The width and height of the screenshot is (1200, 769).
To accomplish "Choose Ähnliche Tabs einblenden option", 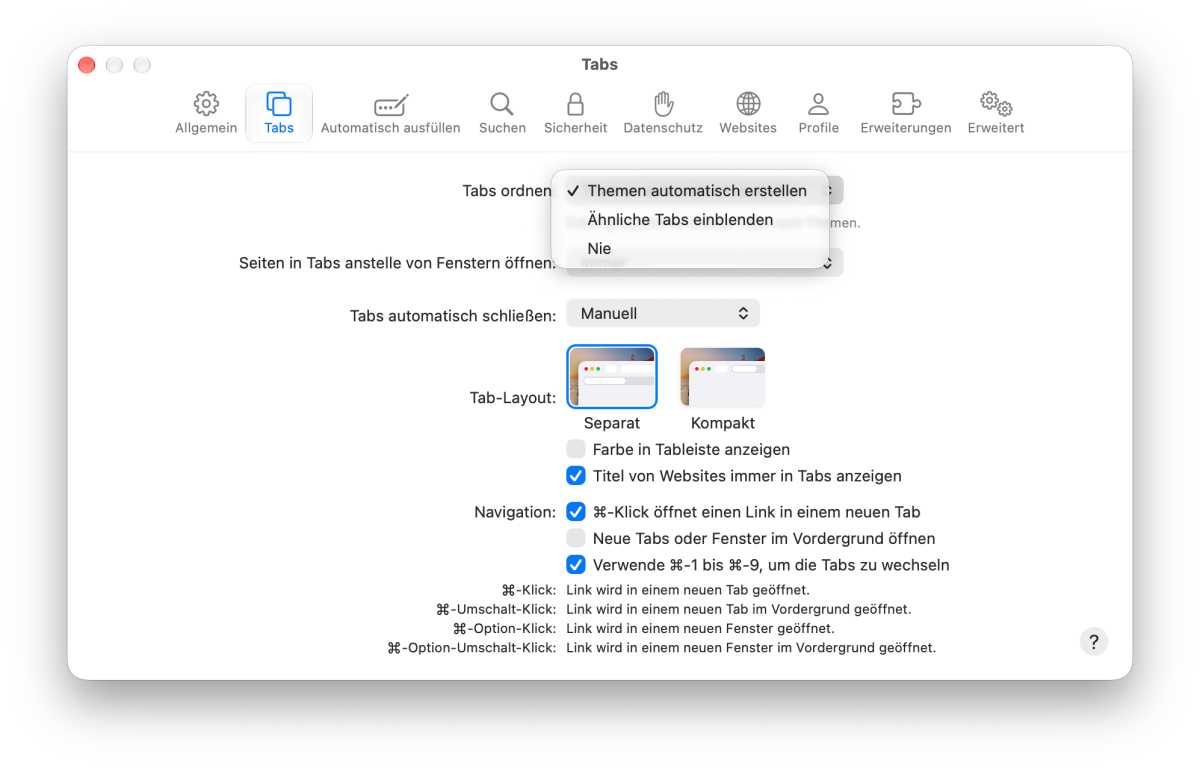I will point(690,220).
